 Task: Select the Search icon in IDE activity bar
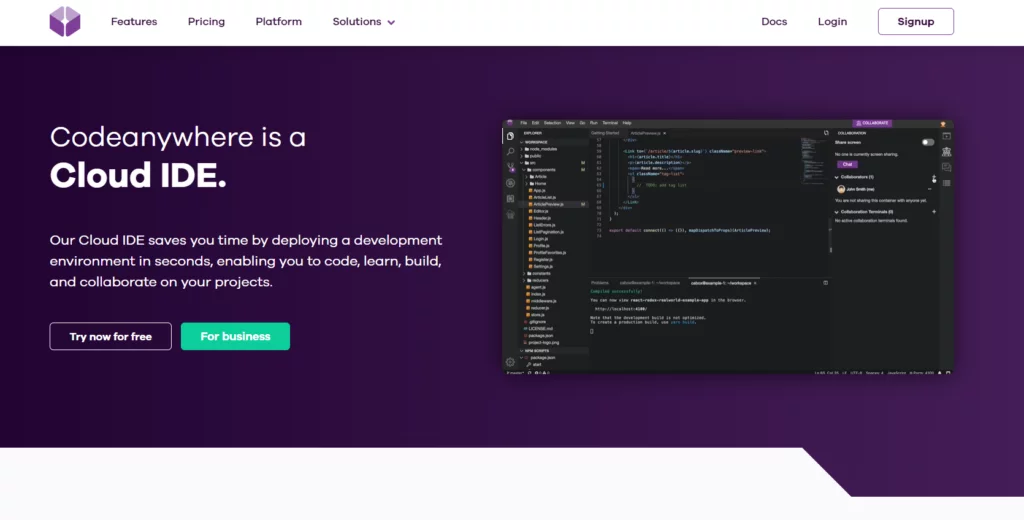pos(510,152)
